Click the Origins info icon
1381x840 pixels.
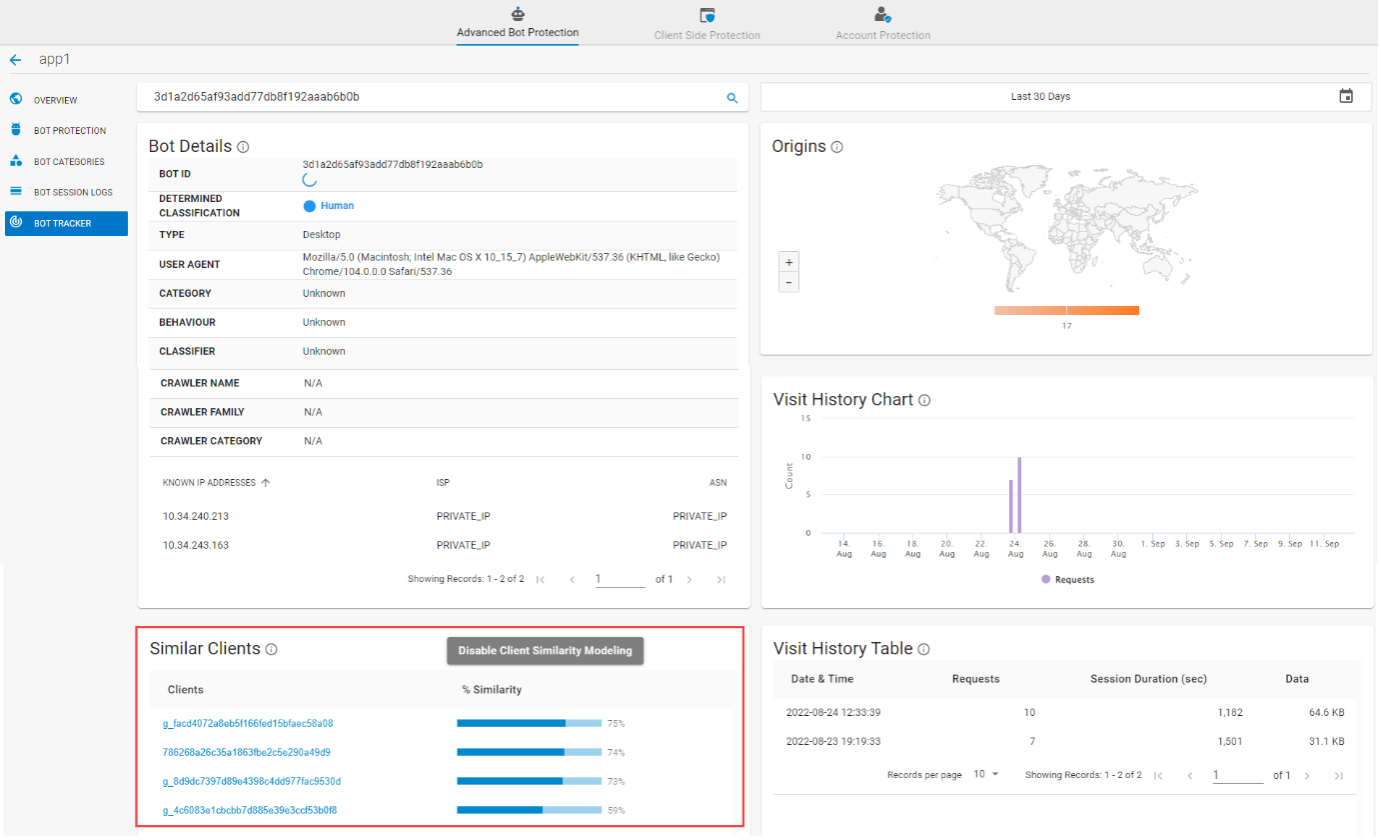(x=837, y=147)
